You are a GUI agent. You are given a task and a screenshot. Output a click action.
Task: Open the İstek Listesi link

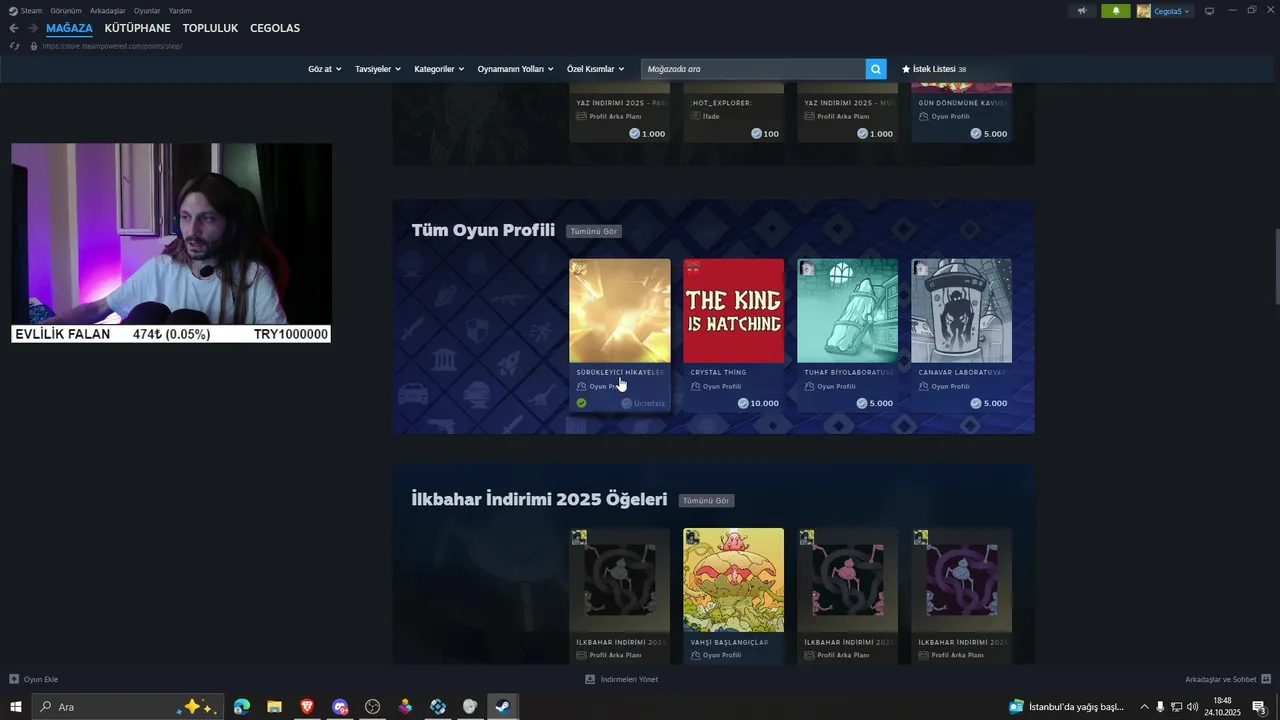tap(934, 69)
